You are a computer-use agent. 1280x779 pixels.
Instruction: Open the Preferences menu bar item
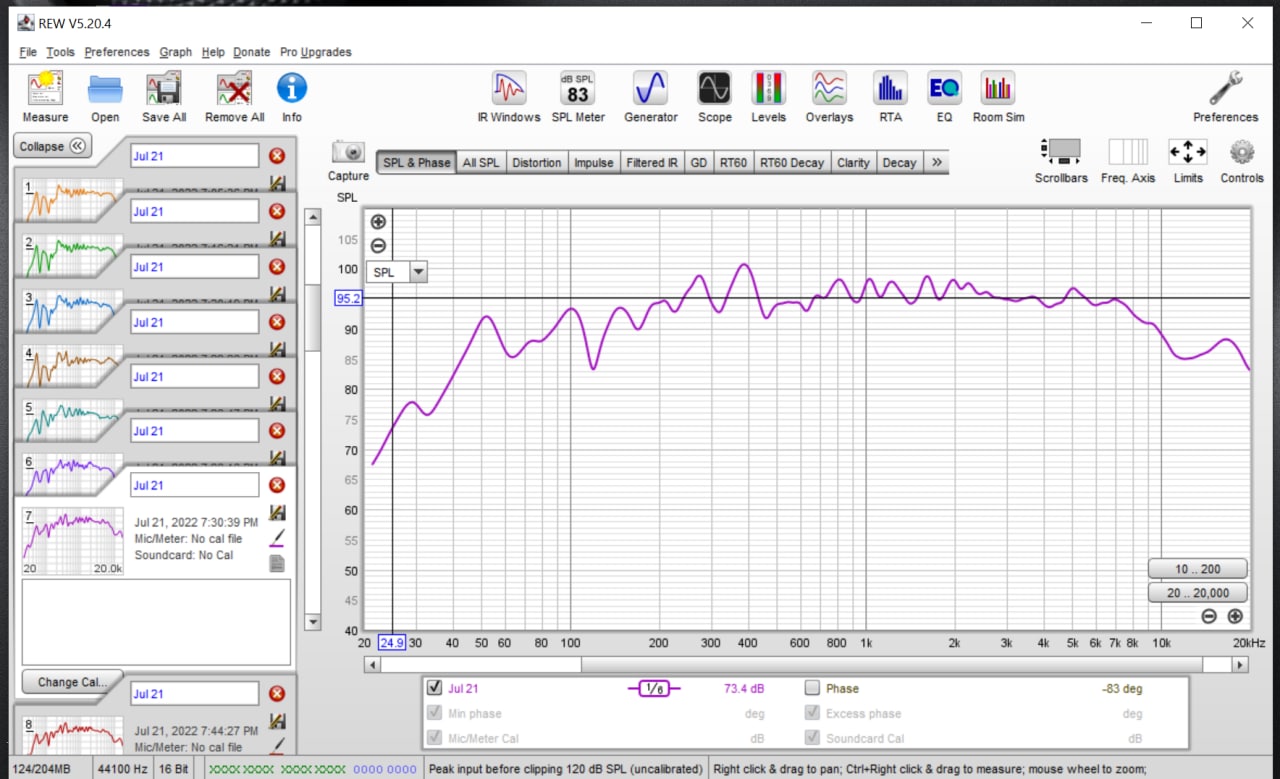[x=117, y=52]
